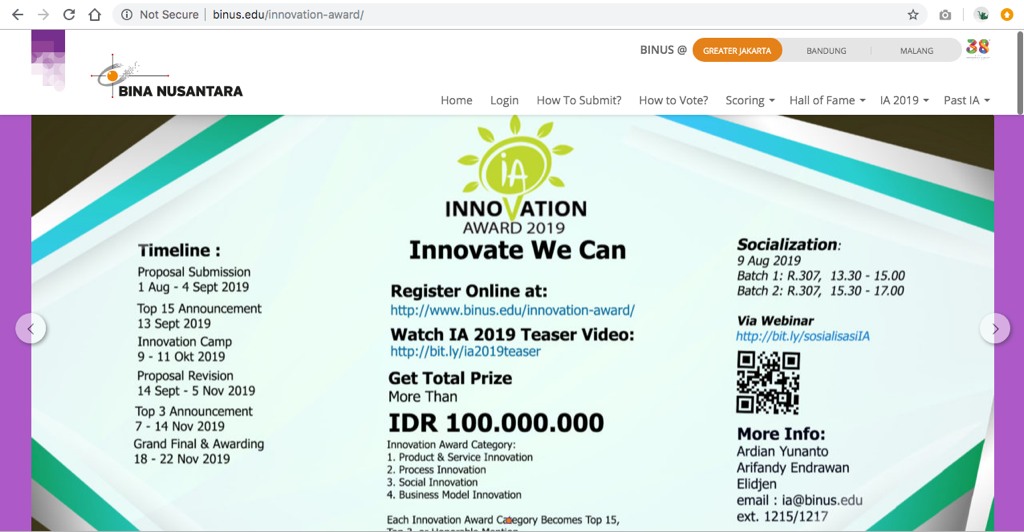Viewport: 1024px width, 532px height.
Task: Click the binus.edu/innovation-award registration URL text
Action: coord(513,310)
